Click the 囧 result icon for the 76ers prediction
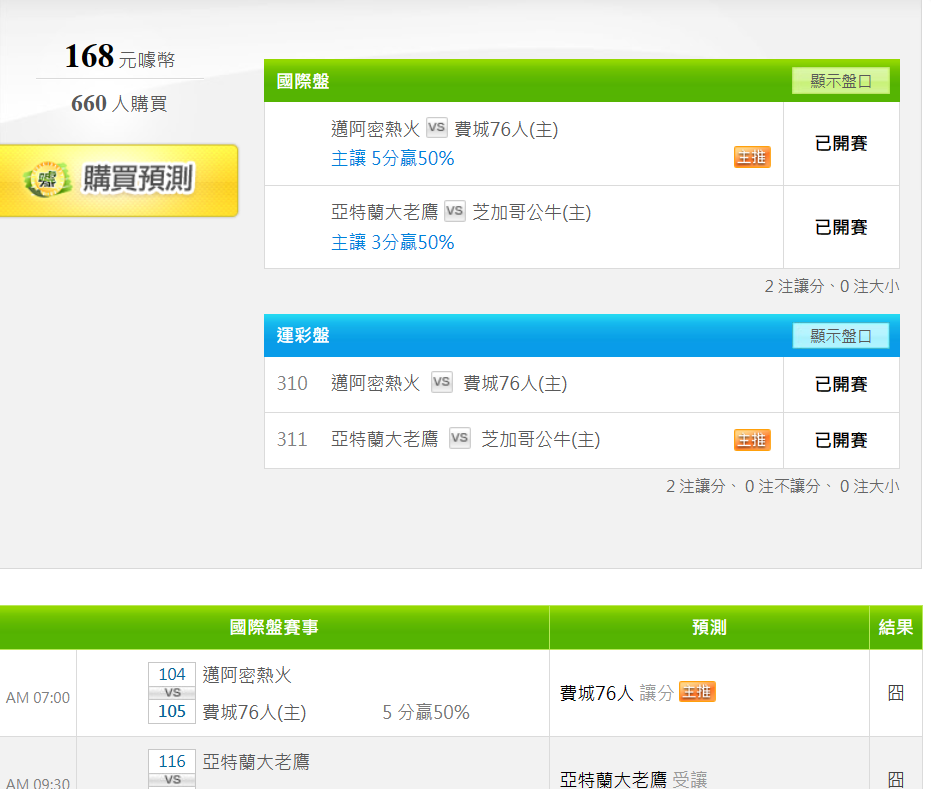 coord(895,693)
